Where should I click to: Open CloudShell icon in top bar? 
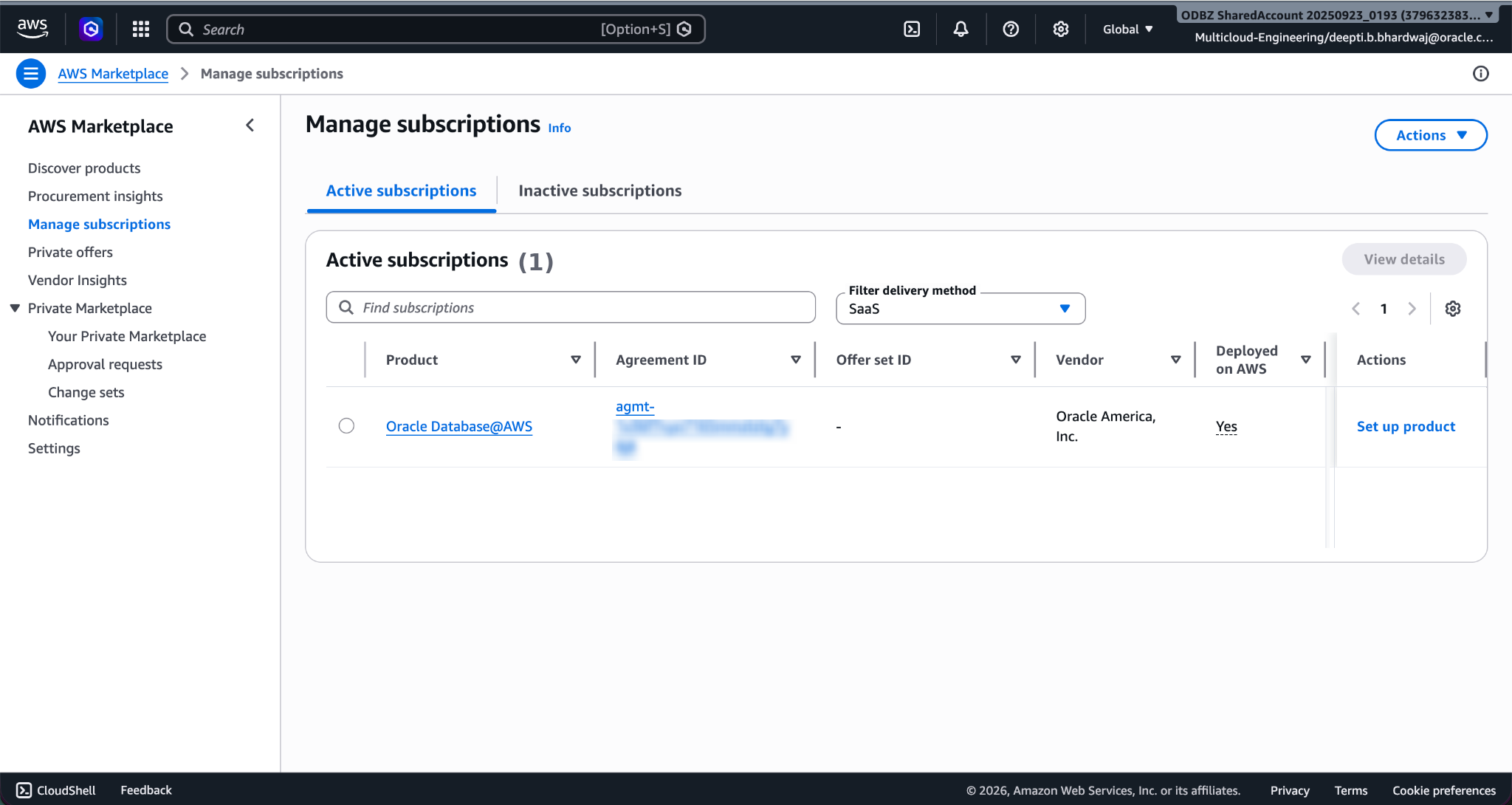point(912,29)
